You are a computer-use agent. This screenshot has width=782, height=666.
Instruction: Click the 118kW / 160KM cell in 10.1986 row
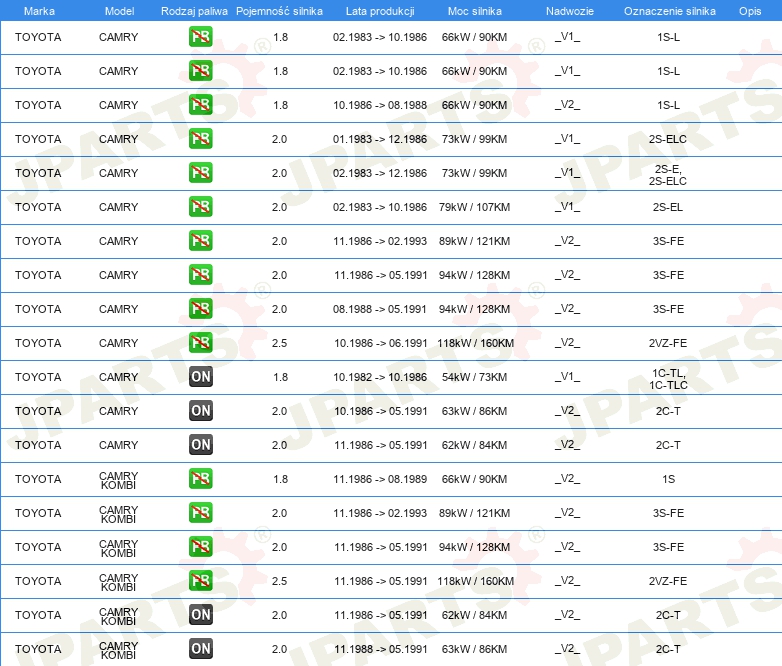pyautogui.click(x=475, y=343)
